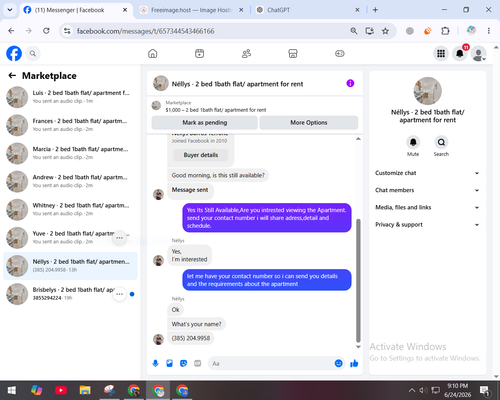
Task: Open the taskbar volume speaker icon
Action: (423, 390)
